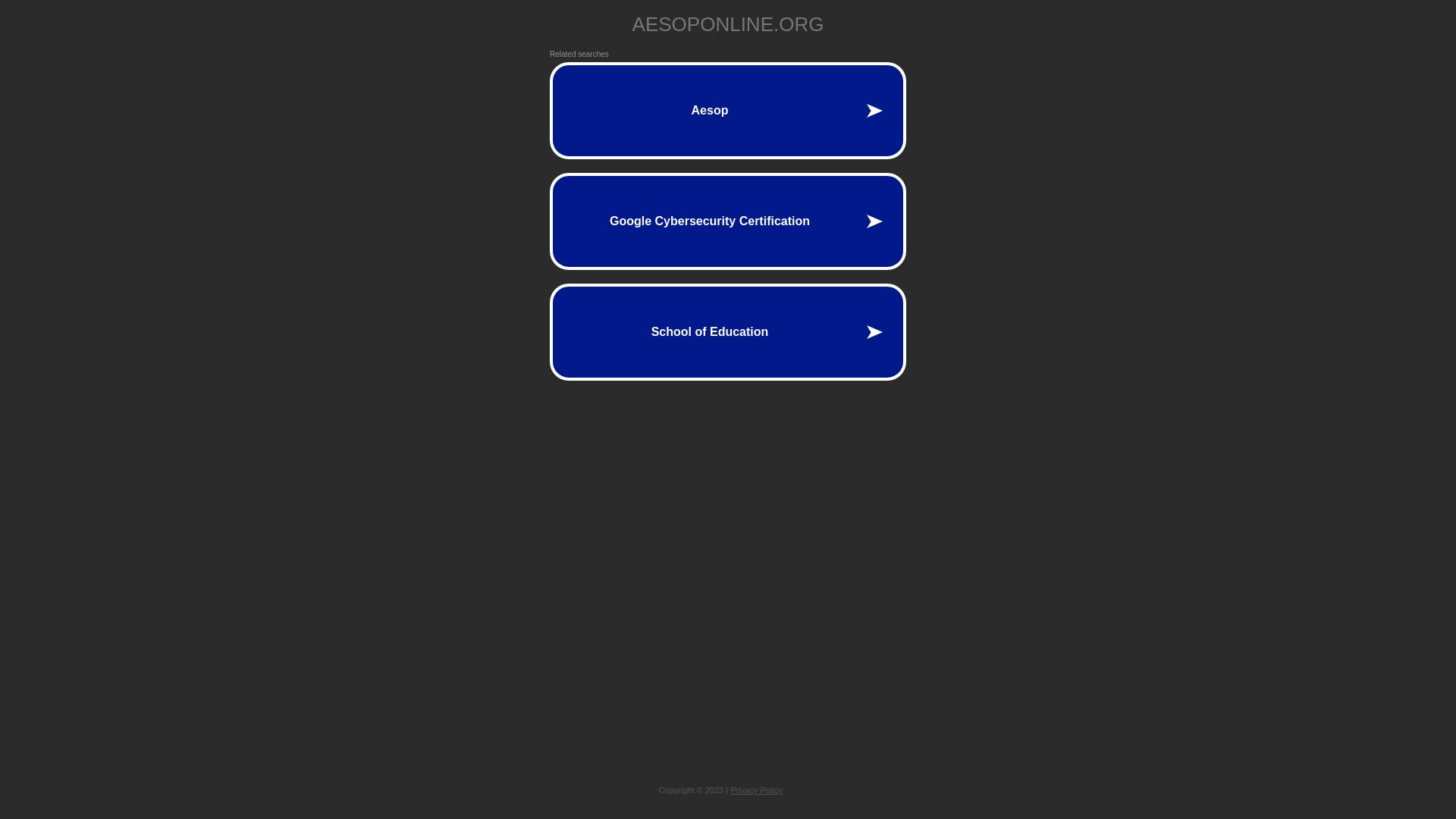
Task: Open the Google Cybersecurity Certification link
Action: pyautogui.click(x=728, y=221)
